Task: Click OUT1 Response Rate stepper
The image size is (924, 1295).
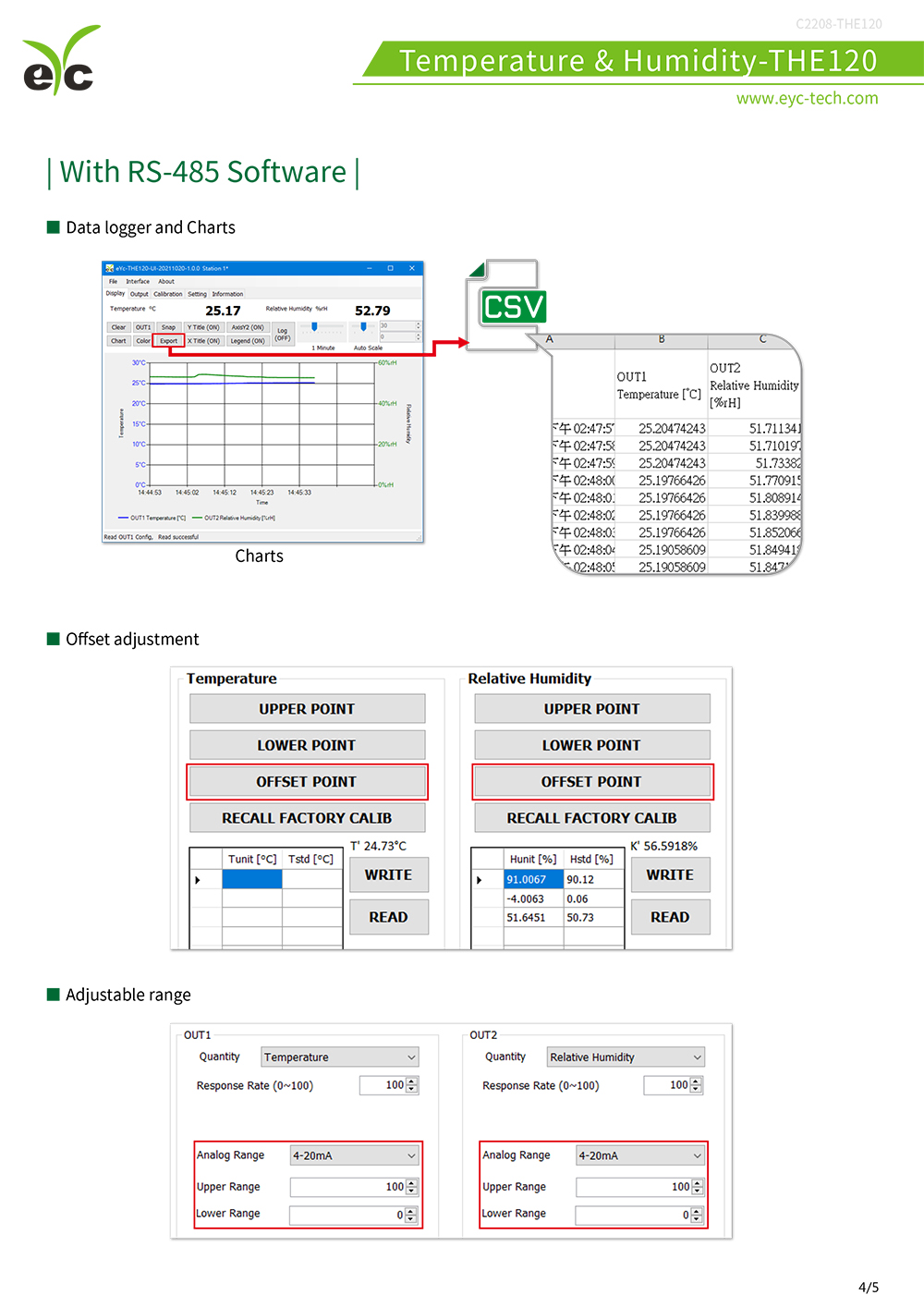Action: [412, 1085]
